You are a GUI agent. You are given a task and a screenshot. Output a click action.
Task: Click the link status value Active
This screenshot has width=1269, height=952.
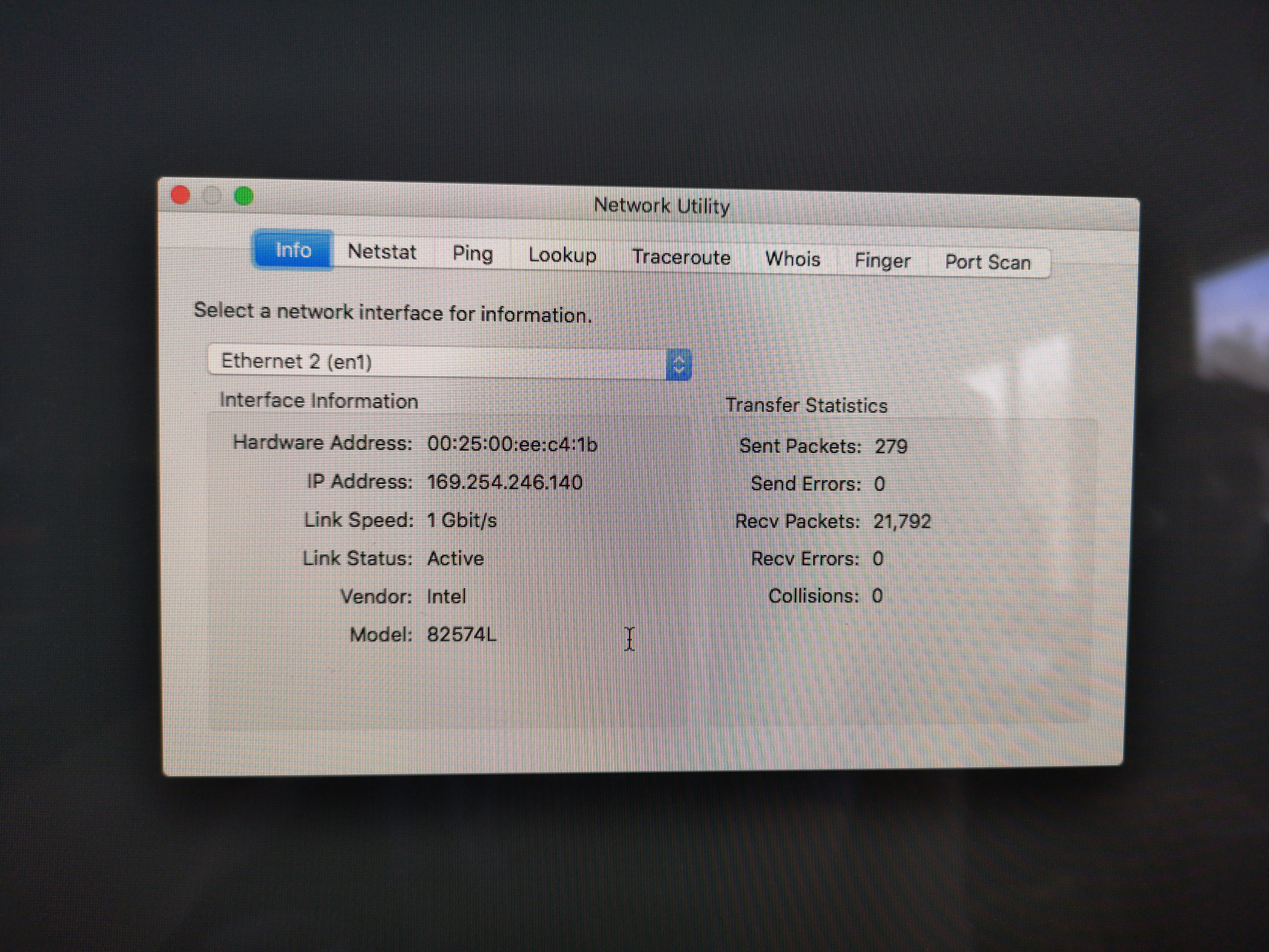tap(456, 558)
